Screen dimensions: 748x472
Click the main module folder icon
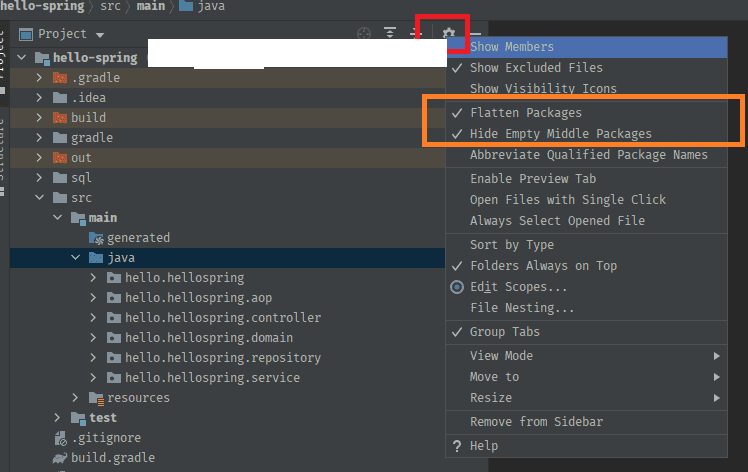[x=78, y=218]
